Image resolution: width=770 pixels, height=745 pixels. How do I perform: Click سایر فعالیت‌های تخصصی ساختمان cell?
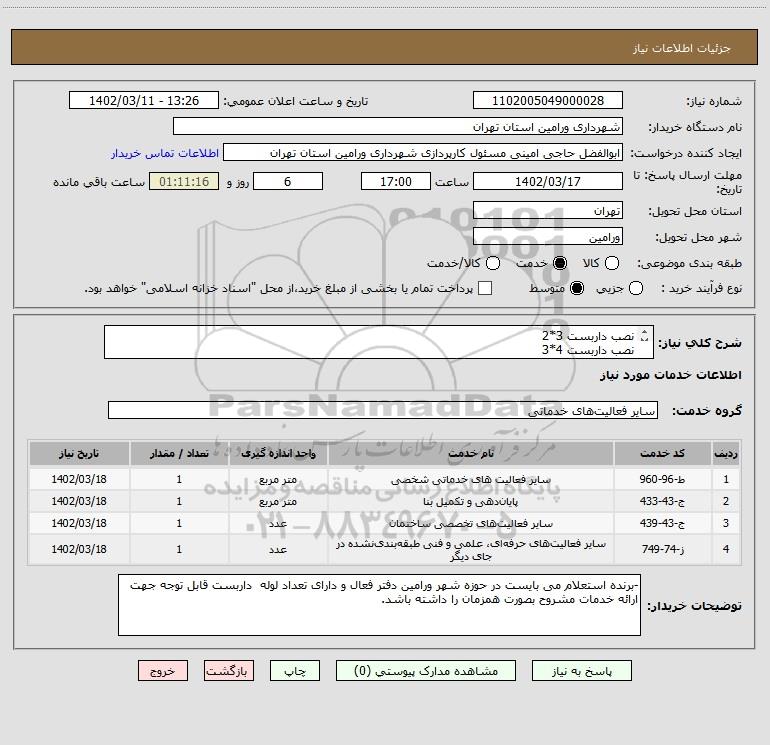[x=470, y=524]
